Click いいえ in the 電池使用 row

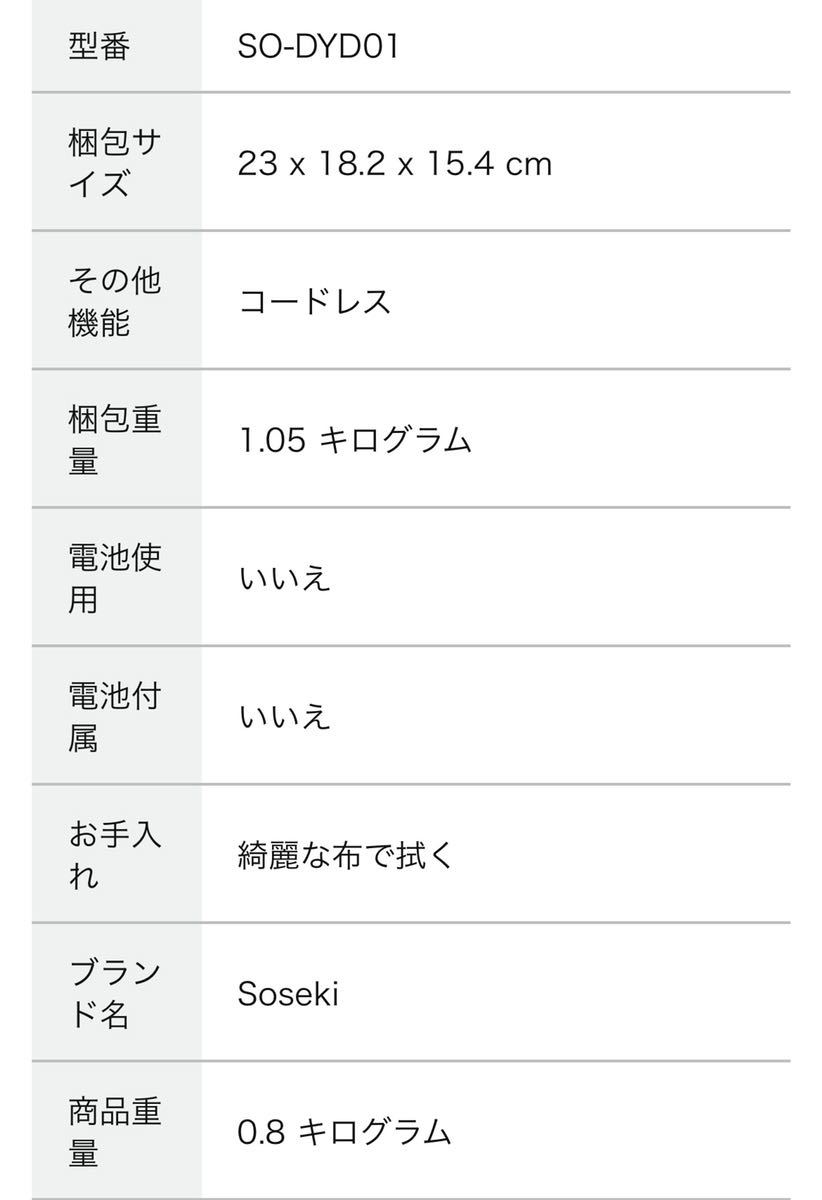pyautogui.click(x=284, y=578)
